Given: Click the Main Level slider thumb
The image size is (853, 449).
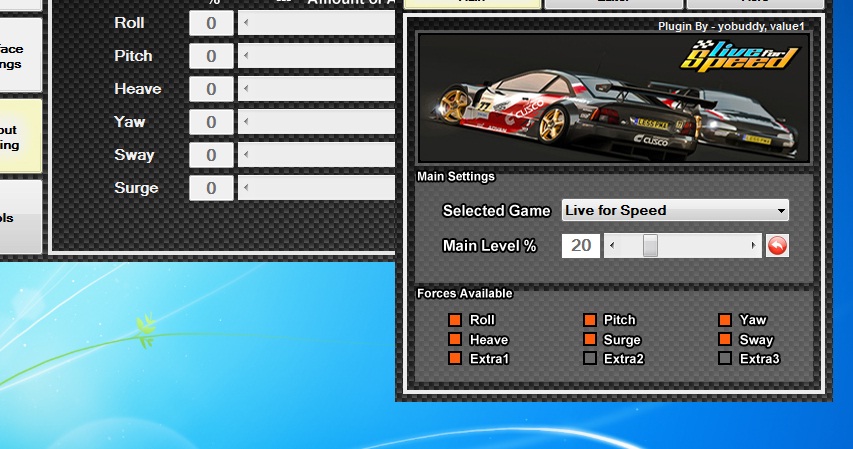Looking at the screenshot, I should (x=650, y=246).
